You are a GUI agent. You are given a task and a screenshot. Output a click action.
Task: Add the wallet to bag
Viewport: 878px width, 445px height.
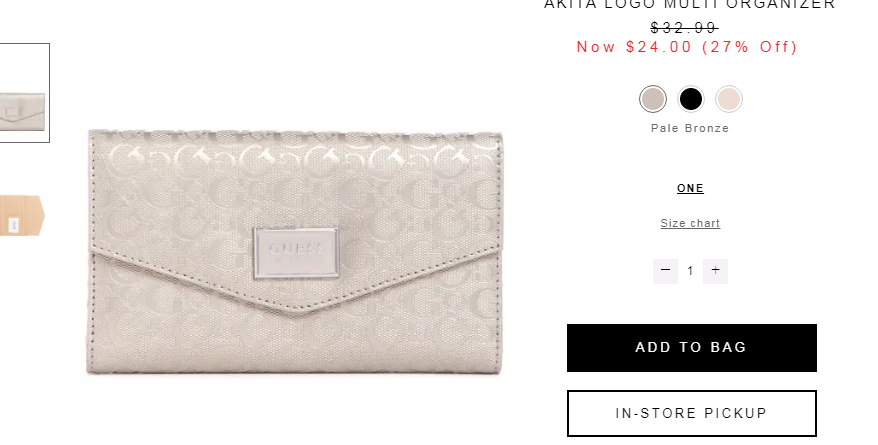pos(692,348)
